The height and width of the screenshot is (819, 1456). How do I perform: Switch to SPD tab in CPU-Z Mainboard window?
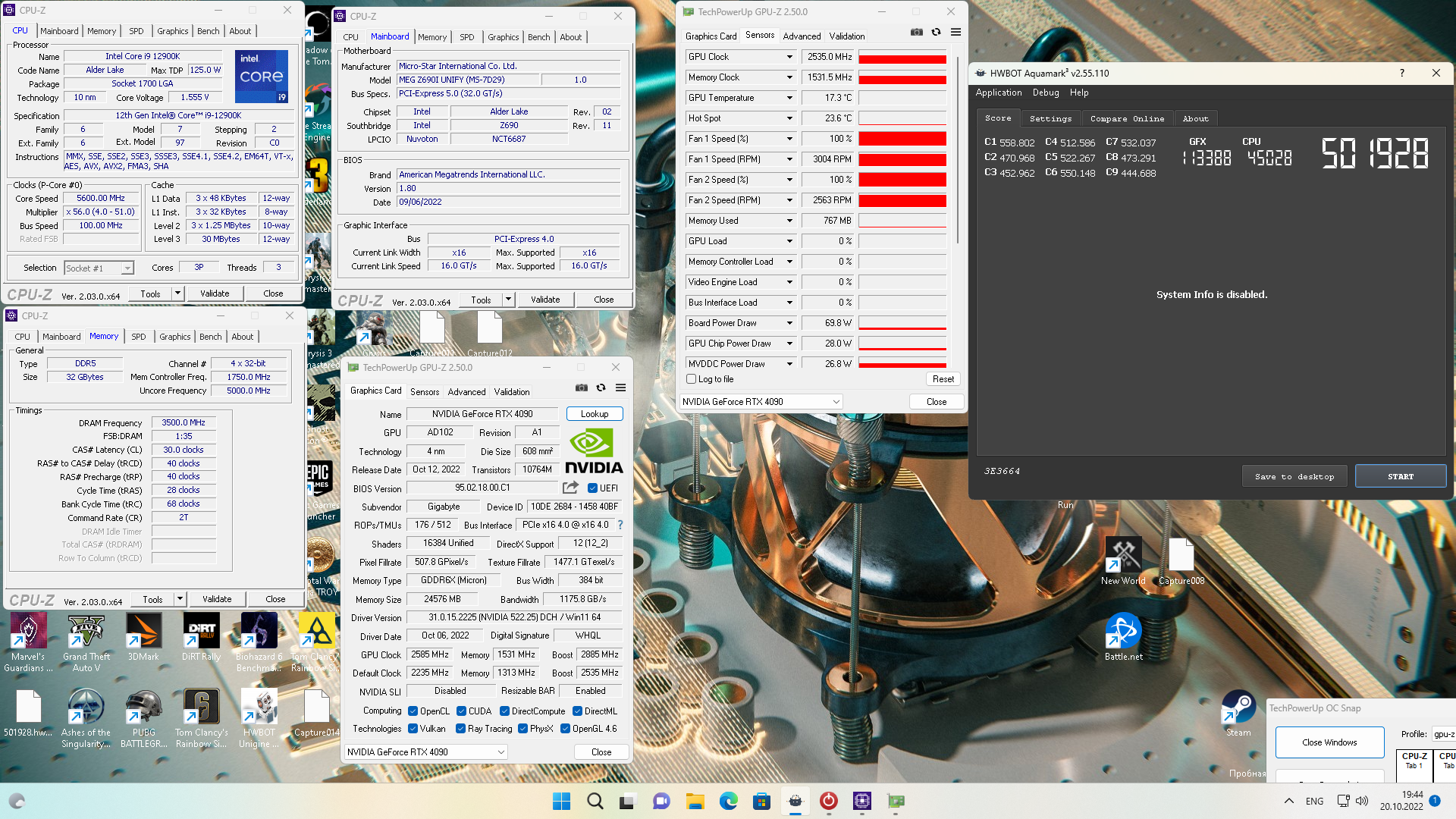[x=466, y=37]
